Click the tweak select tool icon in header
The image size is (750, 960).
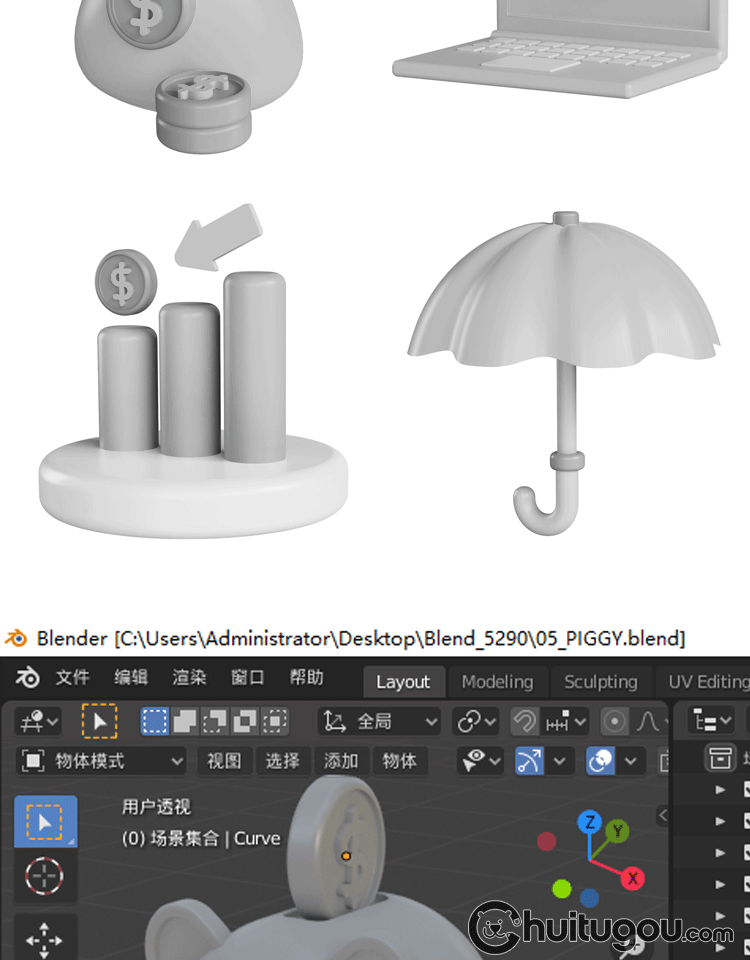coord(99,721)
